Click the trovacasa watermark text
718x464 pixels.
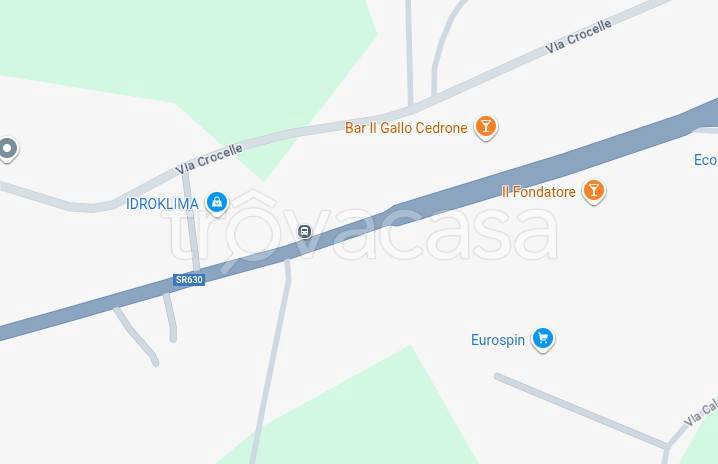[364, 227]
